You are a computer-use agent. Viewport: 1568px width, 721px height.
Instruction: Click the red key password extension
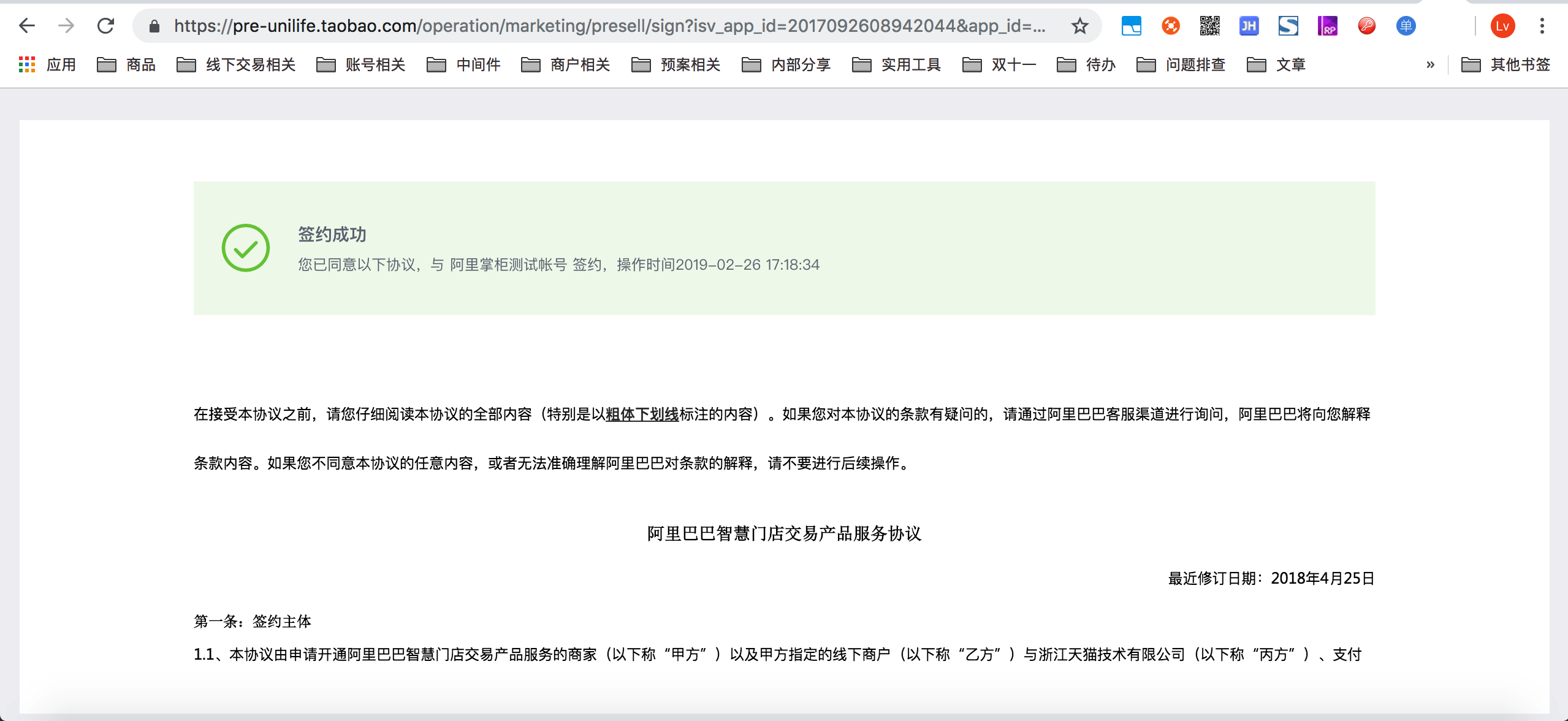tap(1366, 26)
